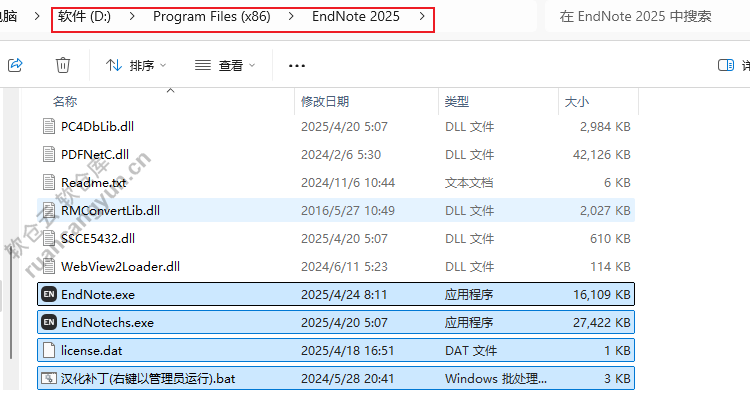This screenshot has width=750, height=410.
Task: Click the EndNote.exe application icon
Action: pyautogui.click(x=48, y=295)
